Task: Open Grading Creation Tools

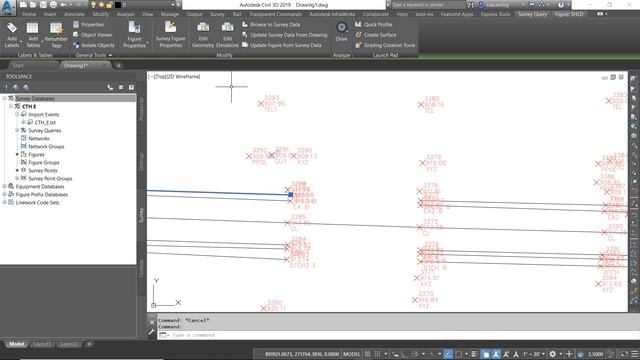Action: point(385,45)
